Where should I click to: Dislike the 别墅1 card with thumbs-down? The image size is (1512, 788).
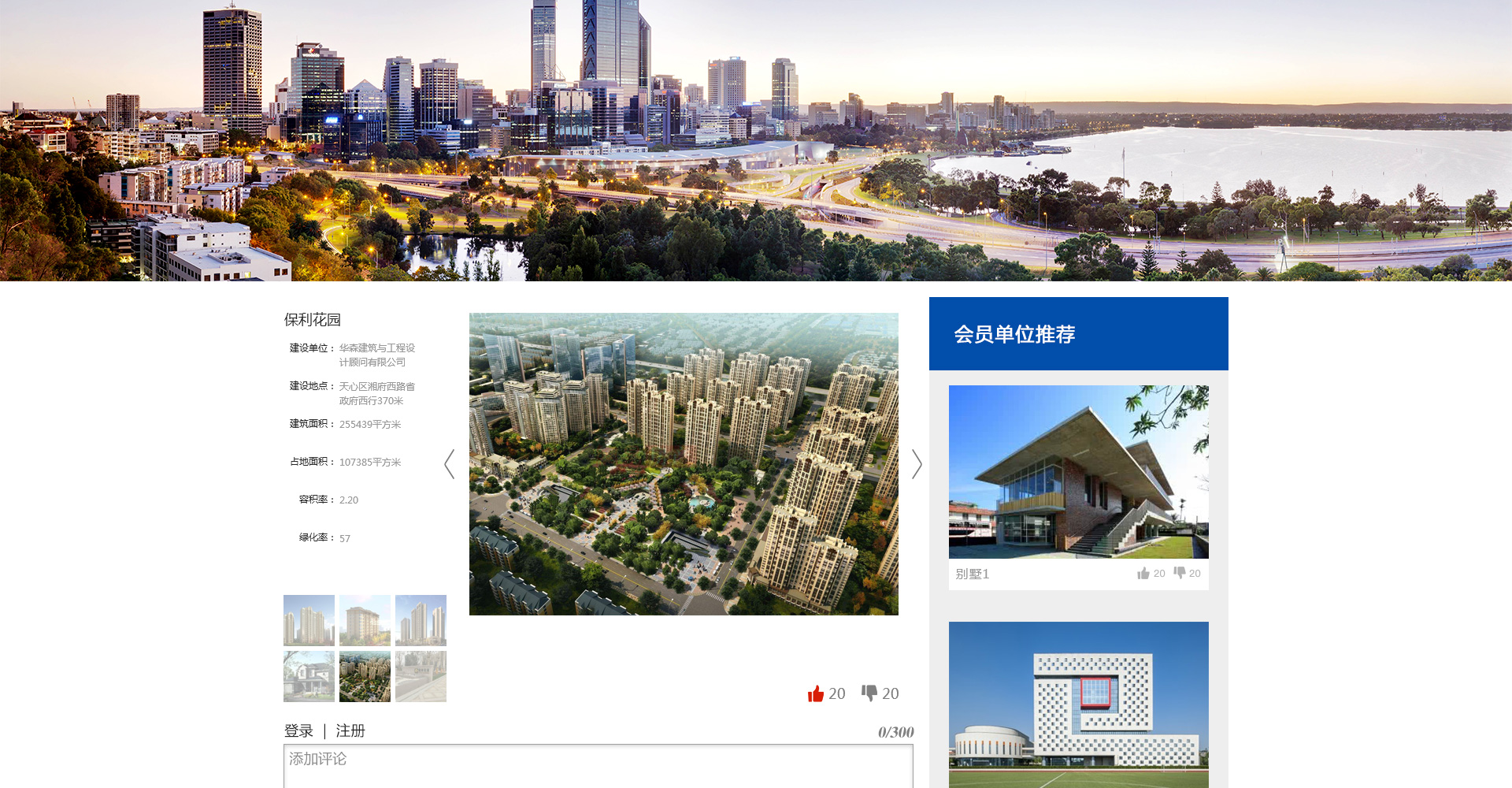pyautogui.click(x=1179, y=572)
